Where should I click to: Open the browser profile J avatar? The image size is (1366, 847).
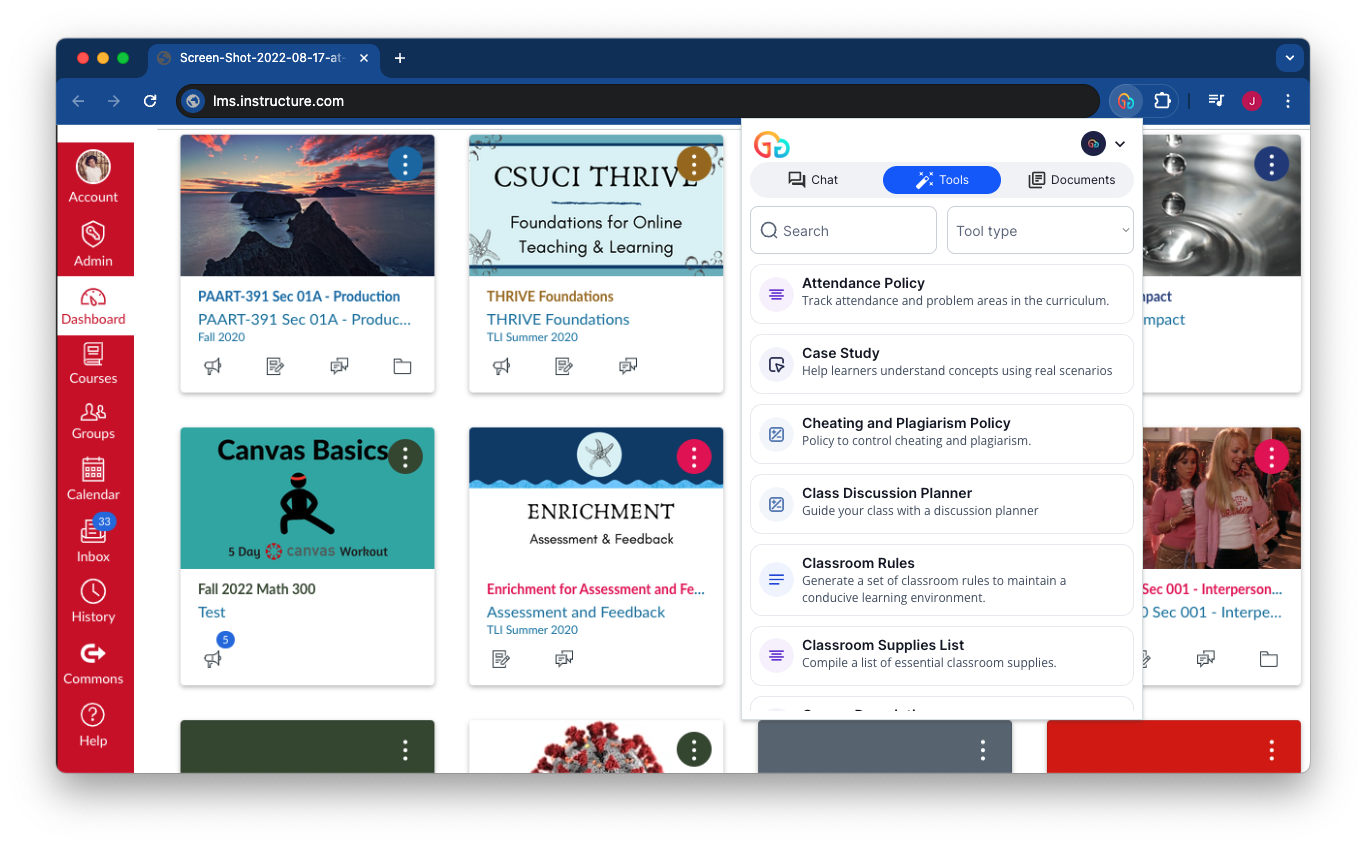click(x=1252, y=101)
